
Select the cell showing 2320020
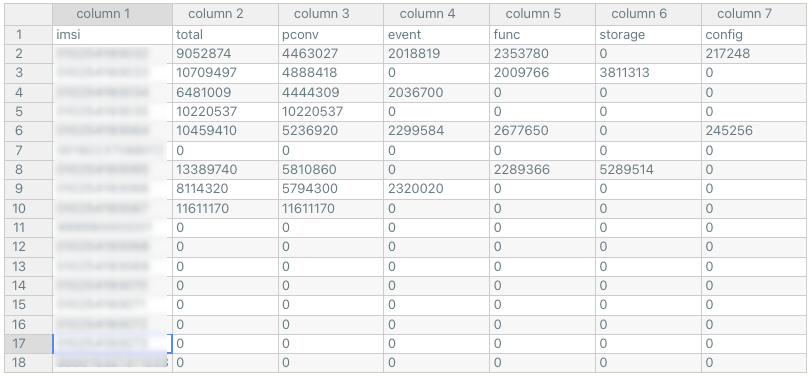click(437, 189)
